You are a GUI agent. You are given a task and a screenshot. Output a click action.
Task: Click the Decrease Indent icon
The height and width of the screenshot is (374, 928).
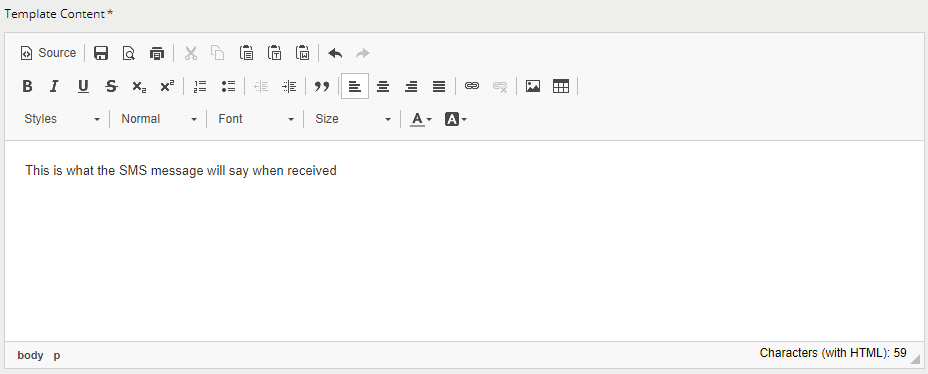point(261,86)
